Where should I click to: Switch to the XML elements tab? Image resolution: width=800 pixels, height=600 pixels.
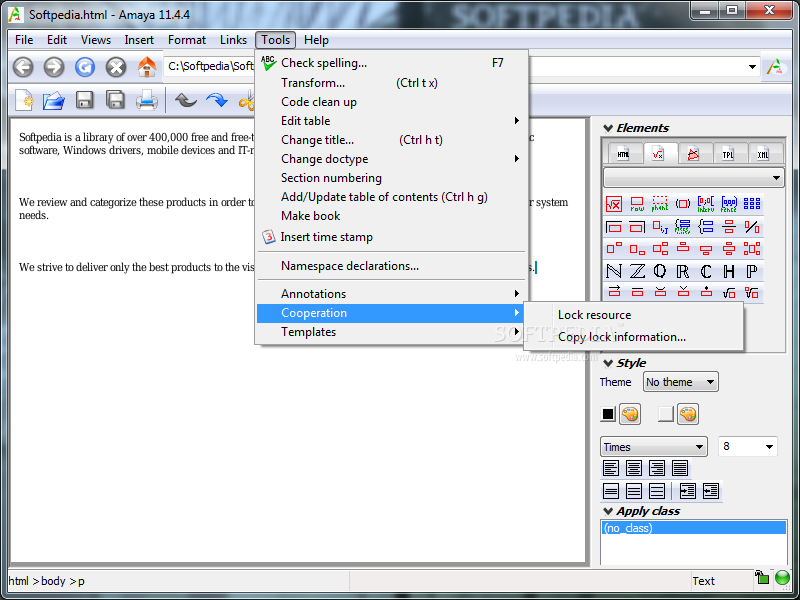tap(763, 154)
